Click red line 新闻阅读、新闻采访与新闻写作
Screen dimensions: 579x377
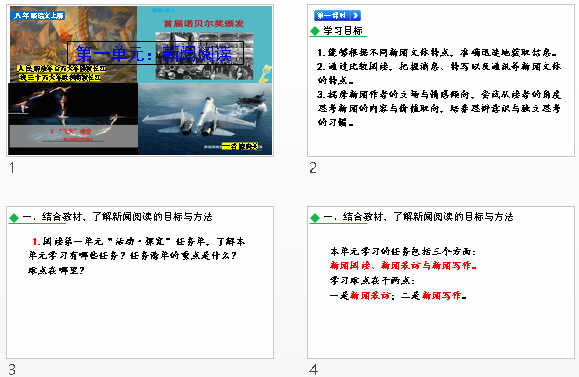403,265
